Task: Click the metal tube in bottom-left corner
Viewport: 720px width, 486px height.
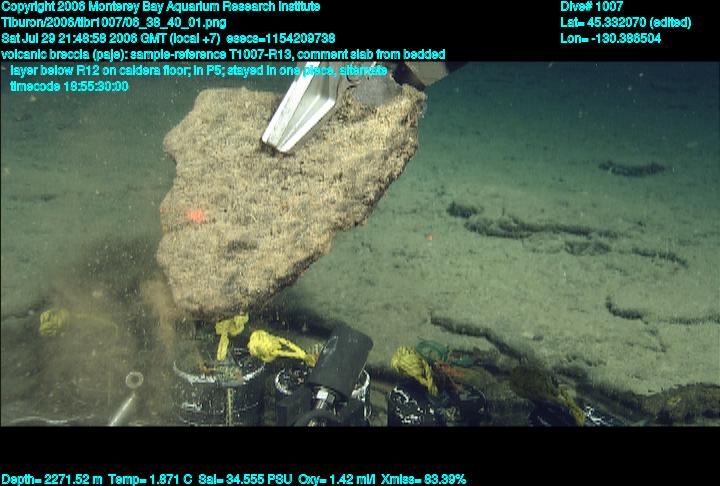Action: [125, 400]
